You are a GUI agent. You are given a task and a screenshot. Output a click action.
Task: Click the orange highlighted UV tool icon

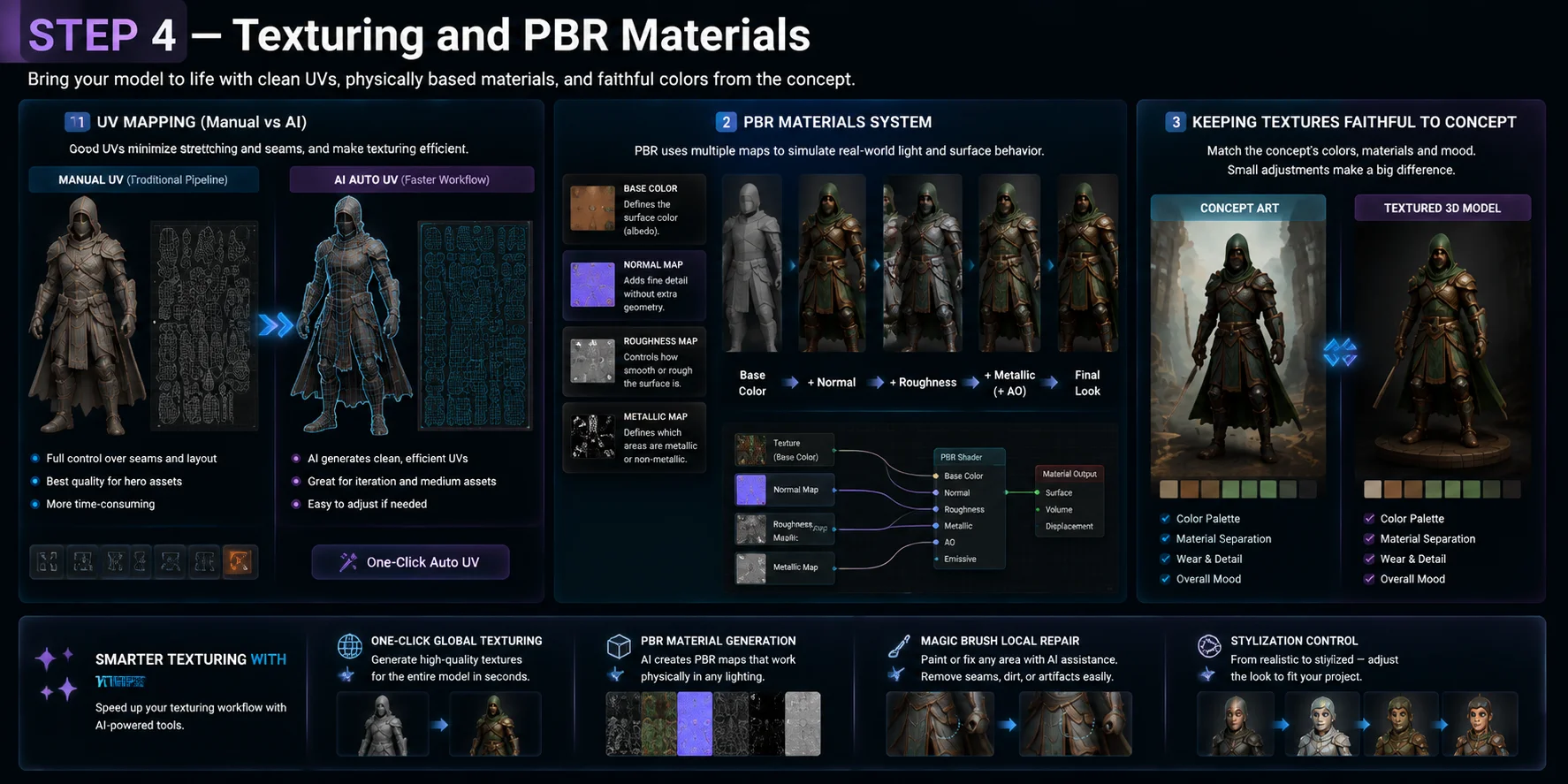pos(240,561)
